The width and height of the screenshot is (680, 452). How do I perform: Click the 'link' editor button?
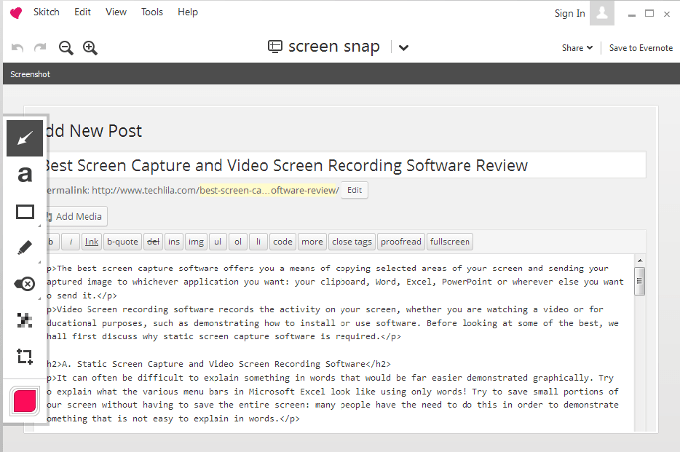(92, 242)
